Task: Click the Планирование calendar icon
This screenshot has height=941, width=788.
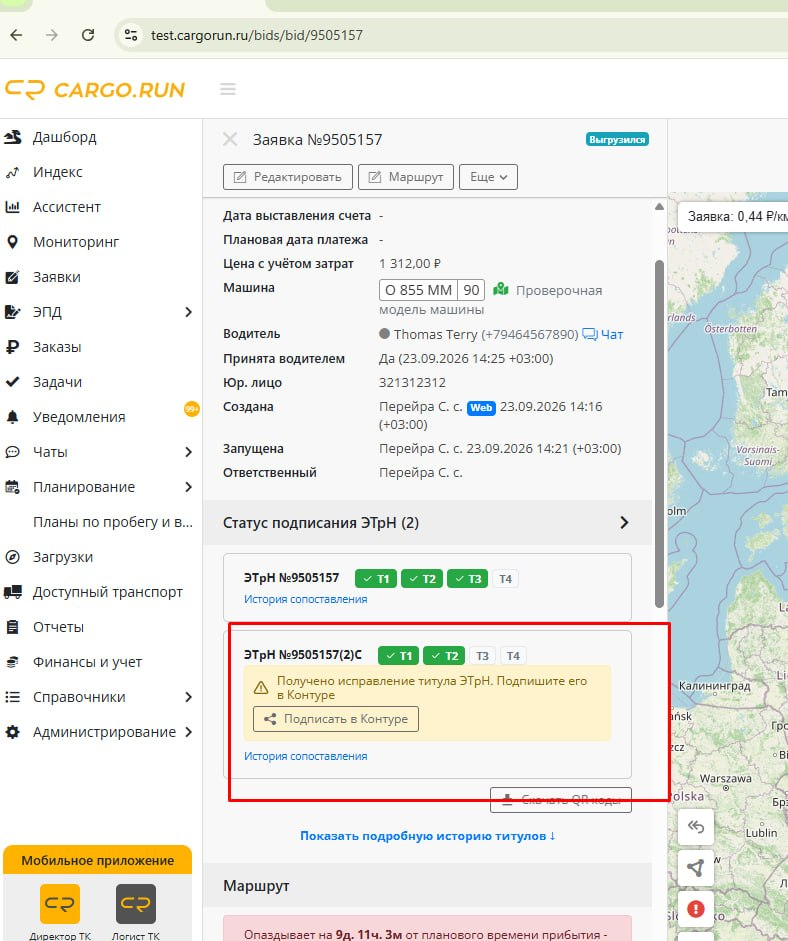Action: [x=13, y=487]
